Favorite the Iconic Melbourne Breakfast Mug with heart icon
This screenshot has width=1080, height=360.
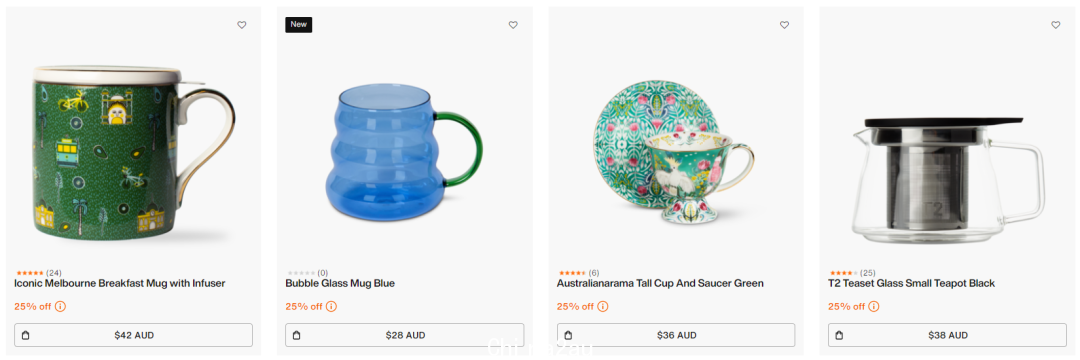pyautogui.click(x=242, y=25)
